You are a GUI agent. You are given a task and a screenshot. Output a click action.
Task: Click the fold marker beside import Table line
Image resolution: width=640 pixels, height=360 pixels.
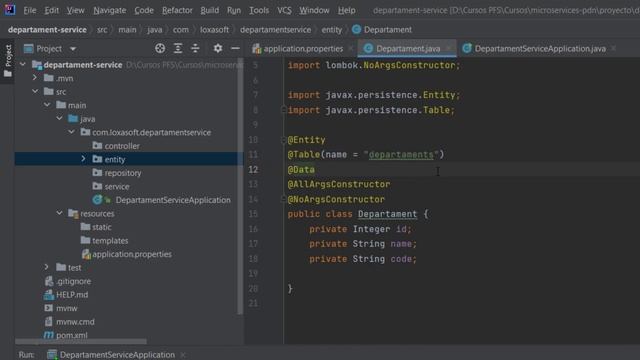click(x=283, y=110)
